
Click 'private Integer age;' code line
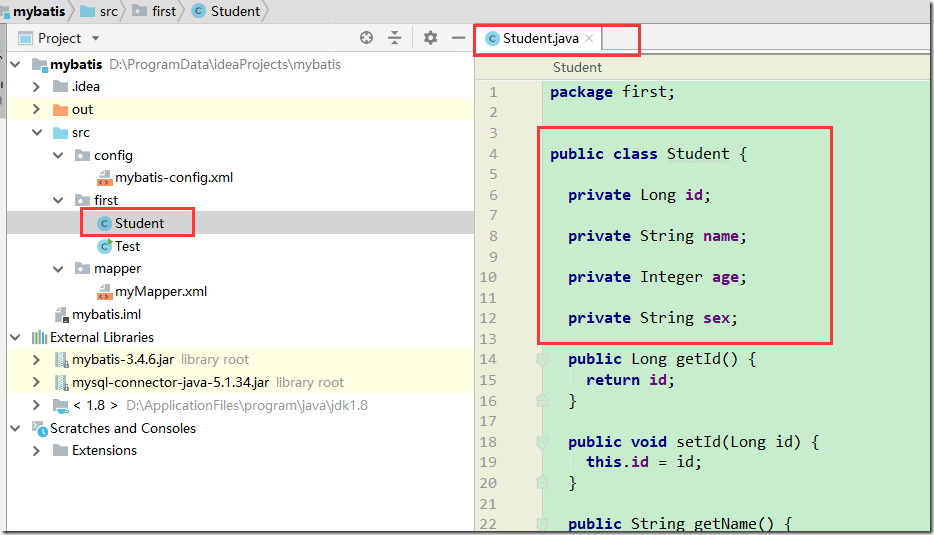pos(657,277)
